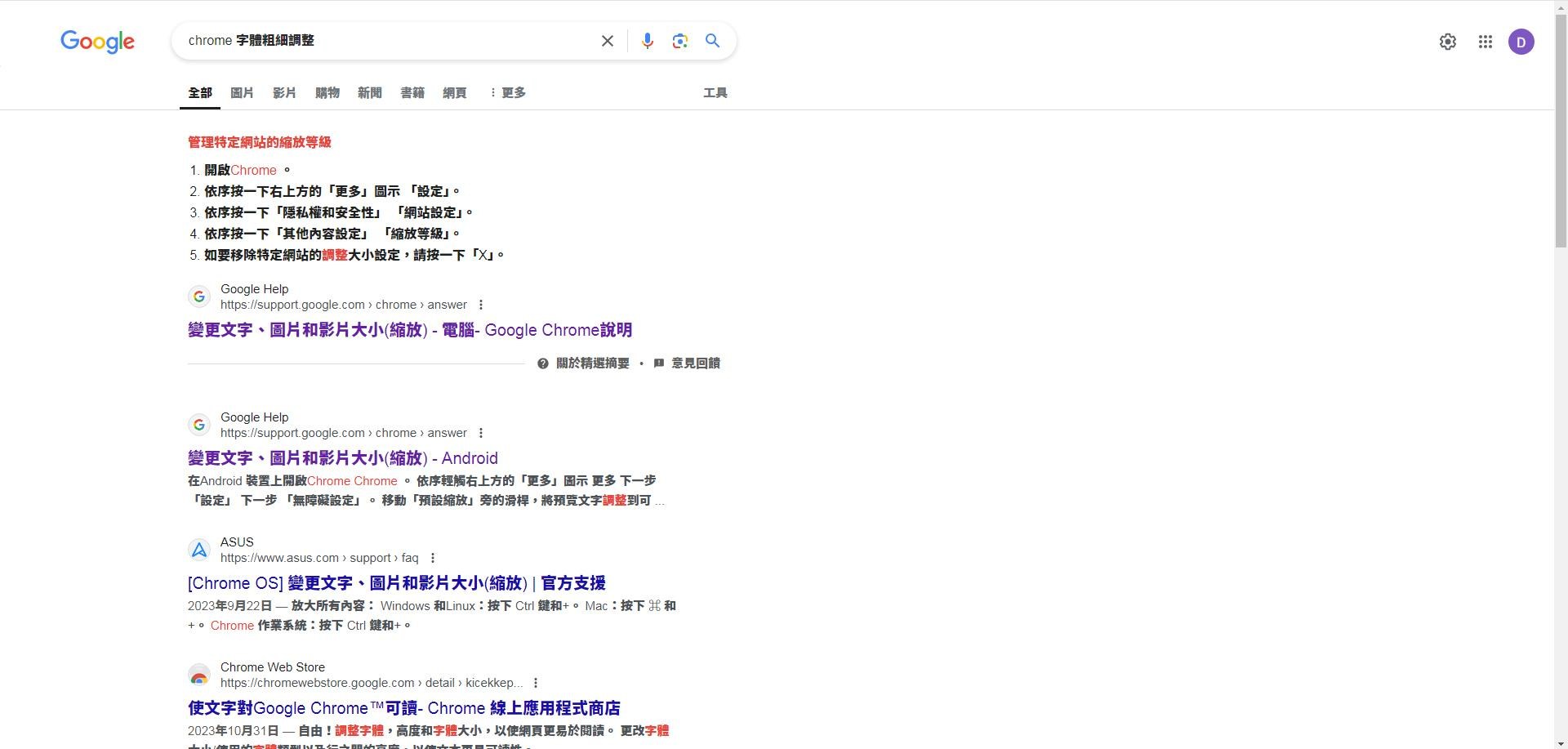Click the ASUS site favicon
This screenshot has width=1568, height=749.
pyautogui.click(x=199, y=550)
